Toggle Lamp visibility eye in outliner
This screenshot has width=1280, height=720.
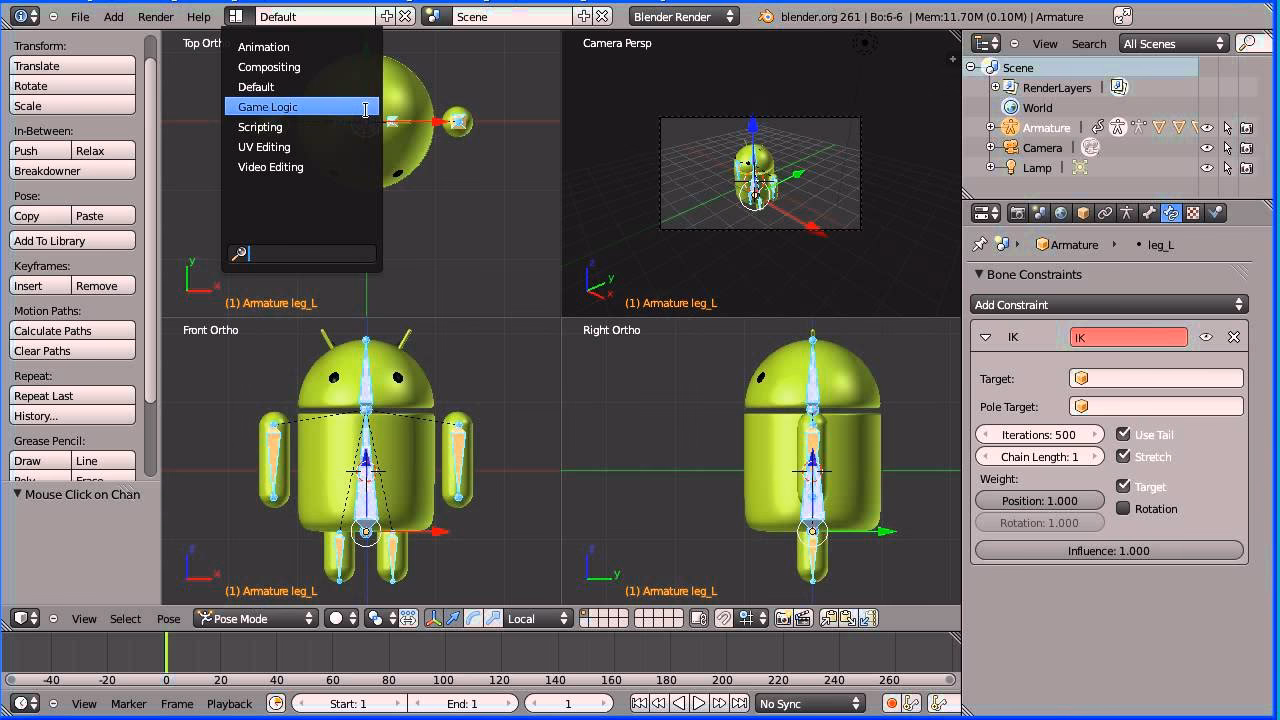point(1207,168)
